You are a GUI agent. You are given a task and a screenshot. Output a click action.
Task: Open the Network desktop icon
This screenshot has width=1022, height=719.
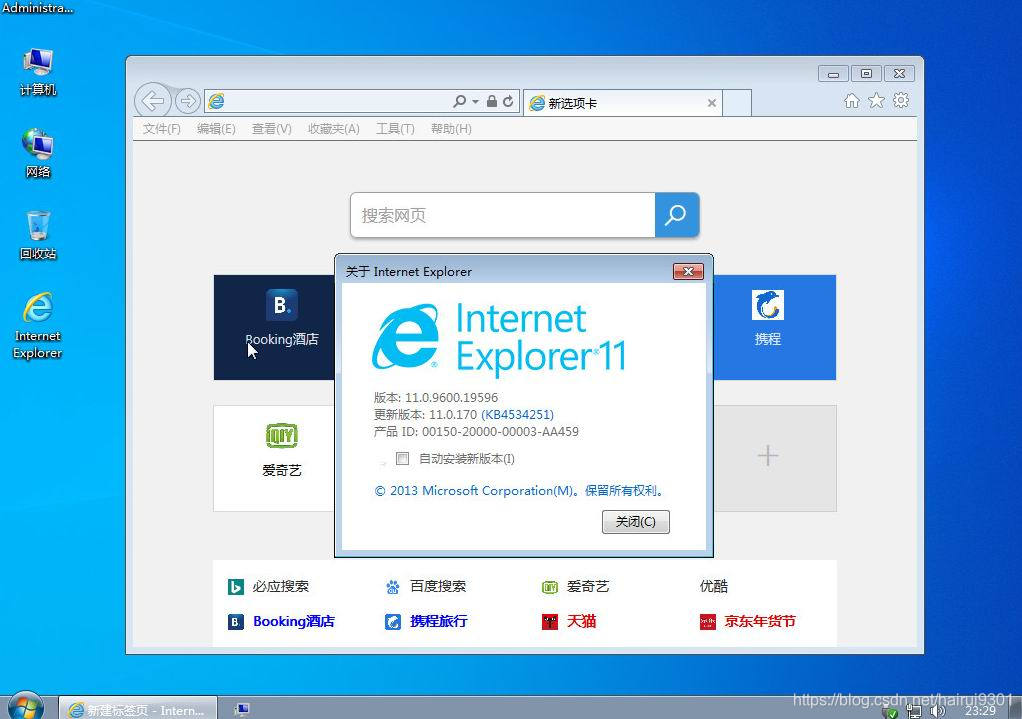[x=38, y=154]
